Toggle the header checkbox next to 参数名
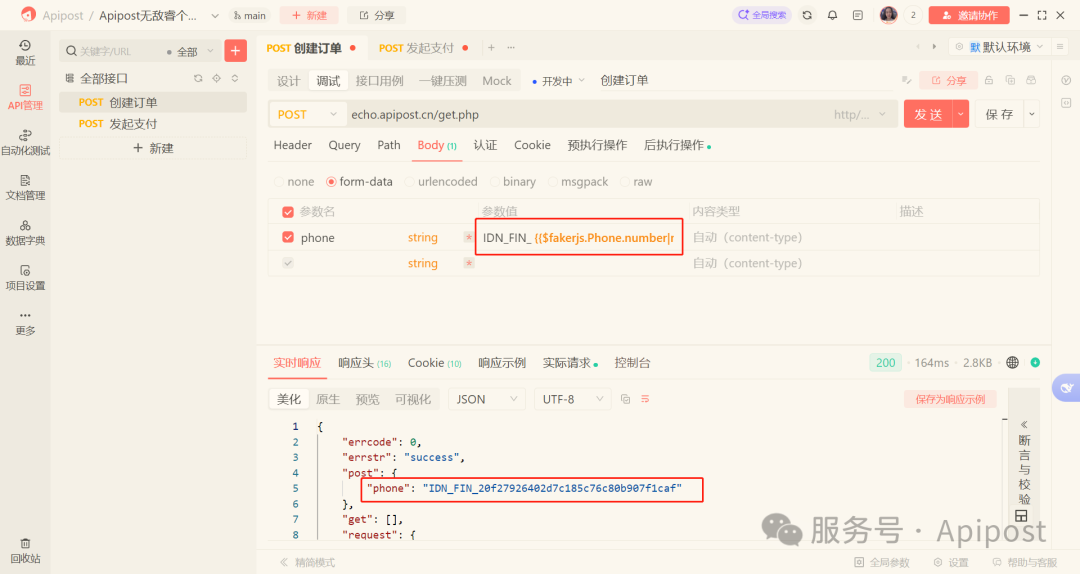 pos(288,212)
